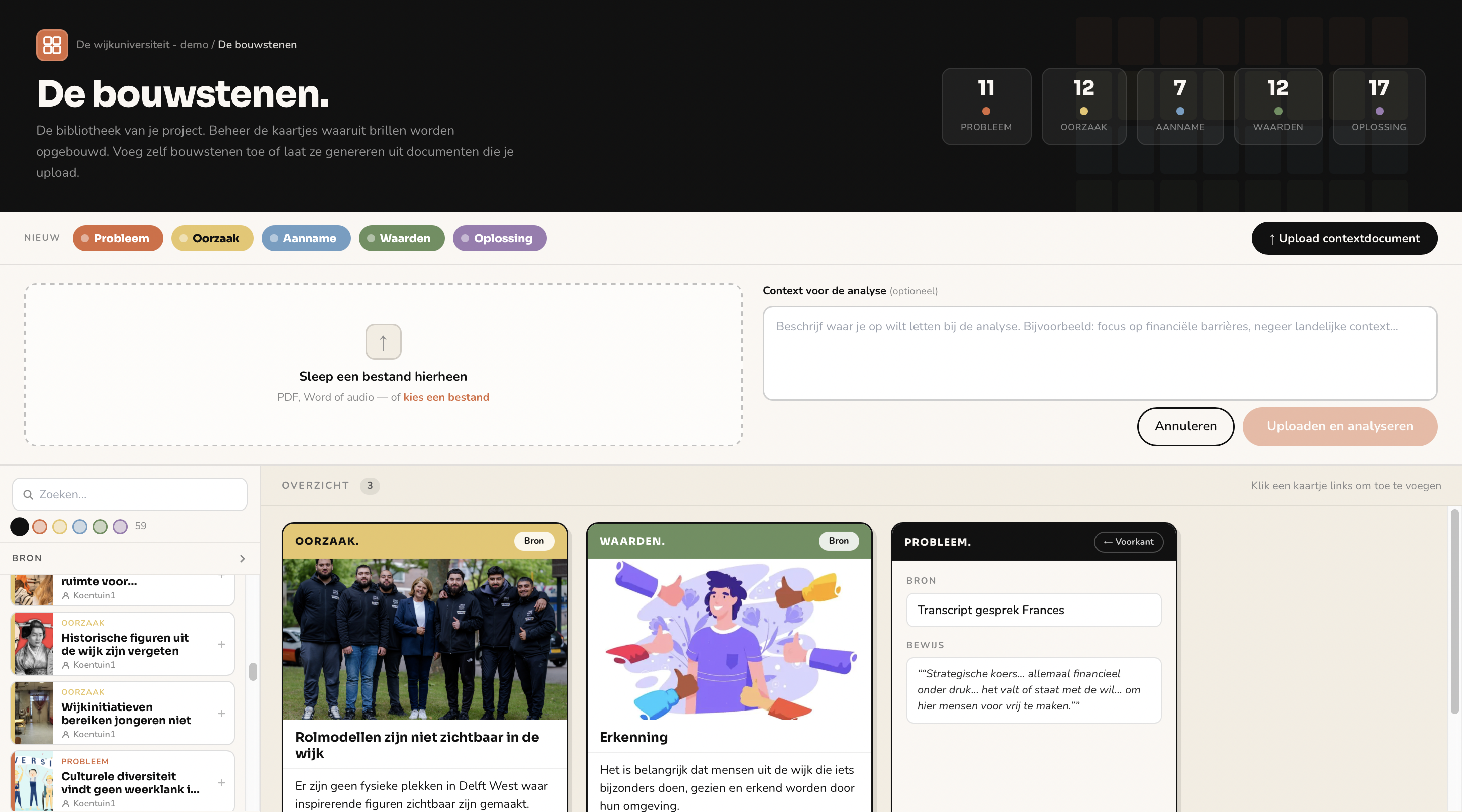Click group photo on Oorzaak card
Viewport: 1462px width, 812px height.
click(424, 639)
